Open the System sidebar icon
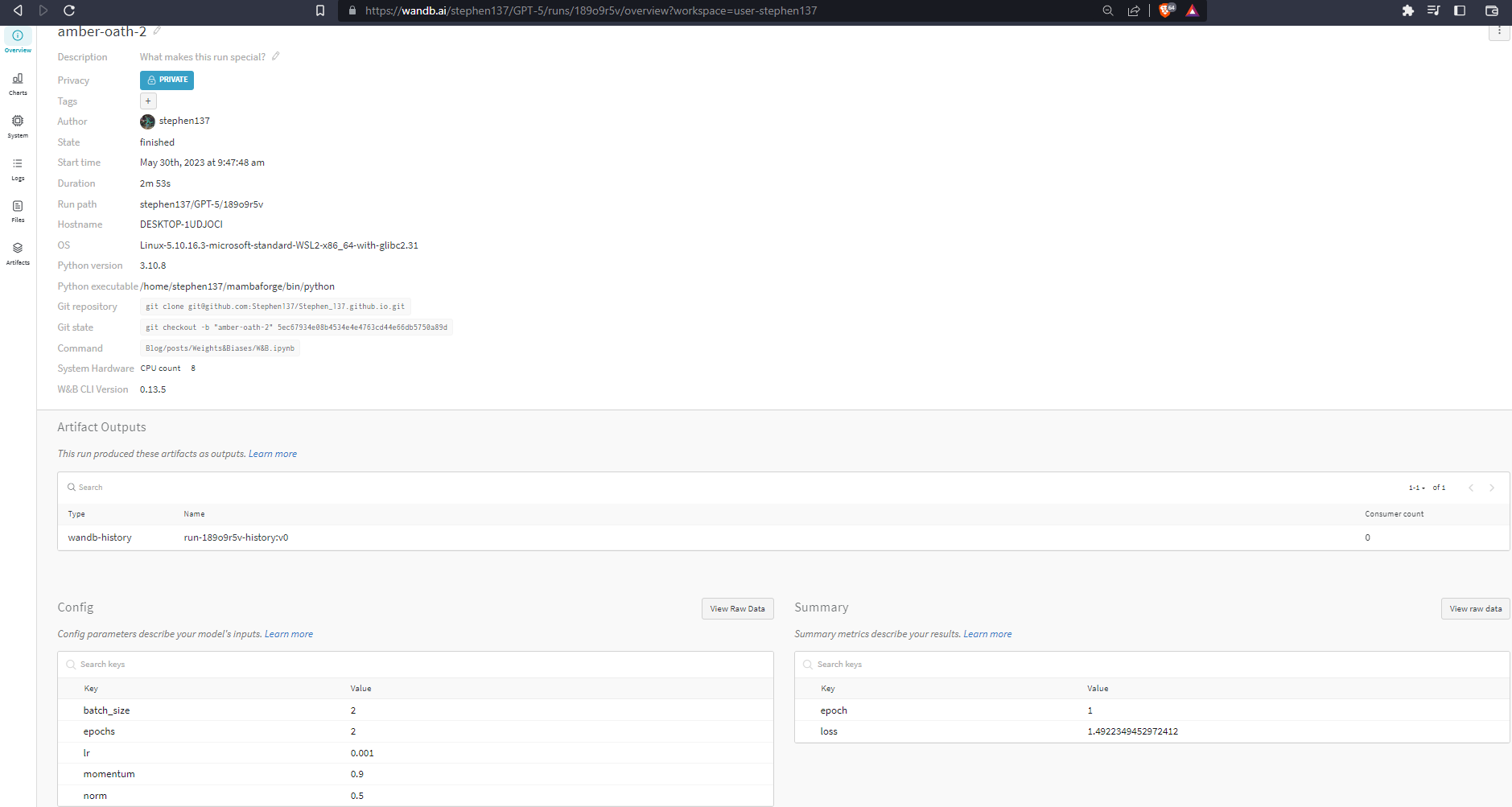 18,126
